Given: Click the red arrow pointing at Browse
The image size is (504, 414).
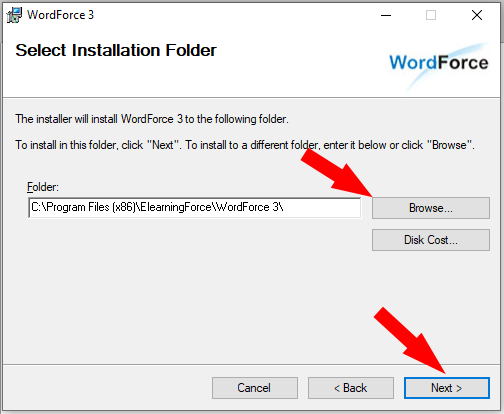Looking at the screenshot, I should pos(337,173).
